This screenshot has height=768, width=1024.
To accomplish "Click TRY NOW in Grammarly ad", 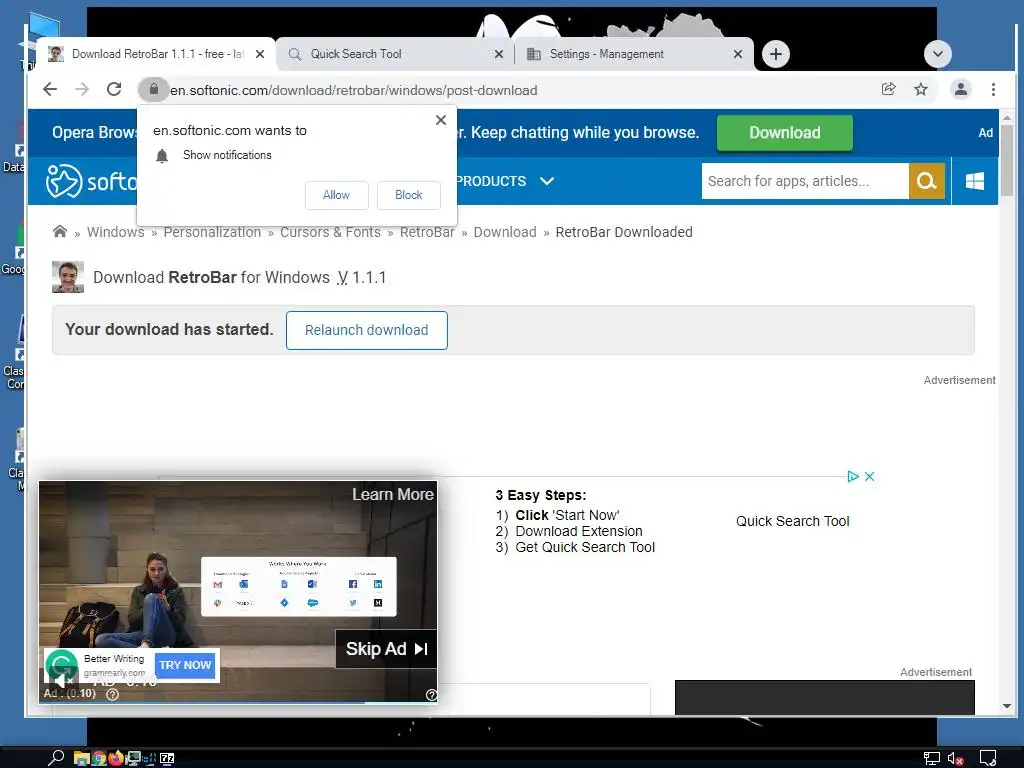I will pos(185,665).
